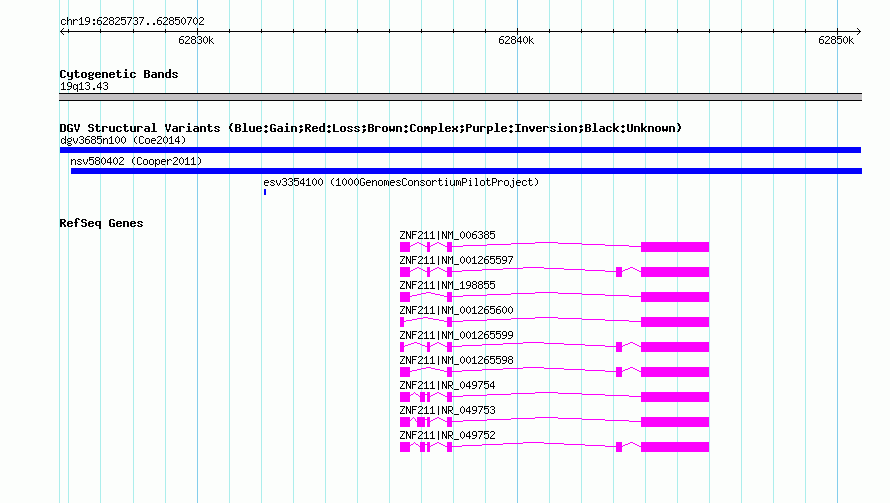Select the first exon of NM_006385

click(405, 247)
